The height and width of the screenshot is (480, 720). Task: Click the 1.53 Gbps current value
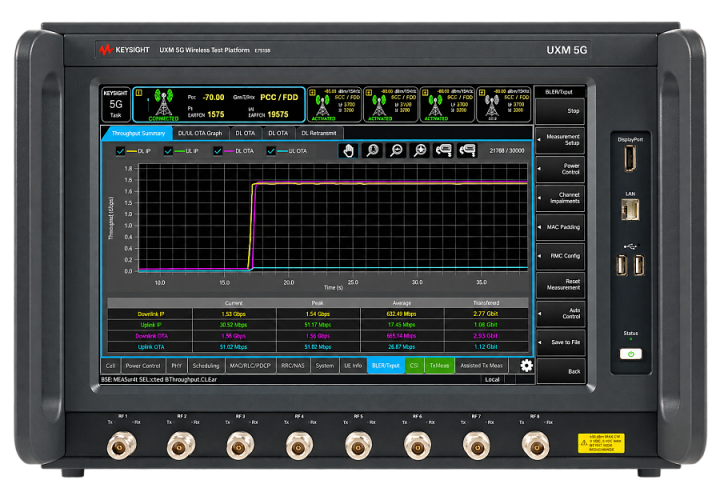tap(233, 314)
